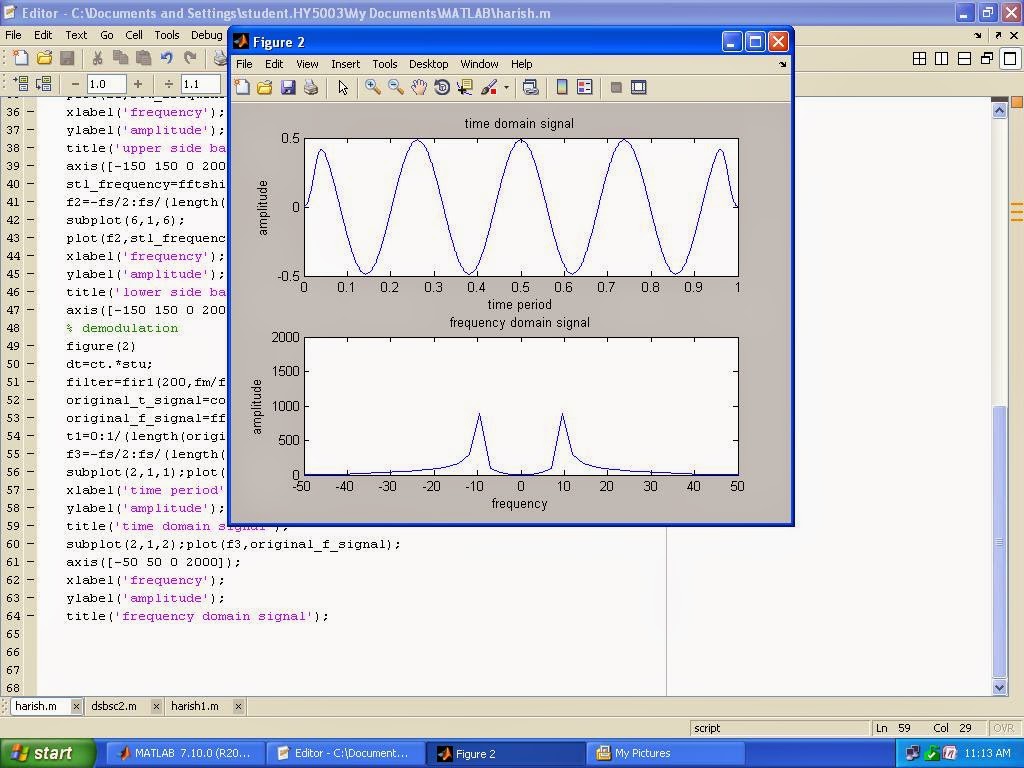This screenshot has height=768, width=1024.
Task: Activate the Brush/Select Data tool
Action: click(489, 87)
